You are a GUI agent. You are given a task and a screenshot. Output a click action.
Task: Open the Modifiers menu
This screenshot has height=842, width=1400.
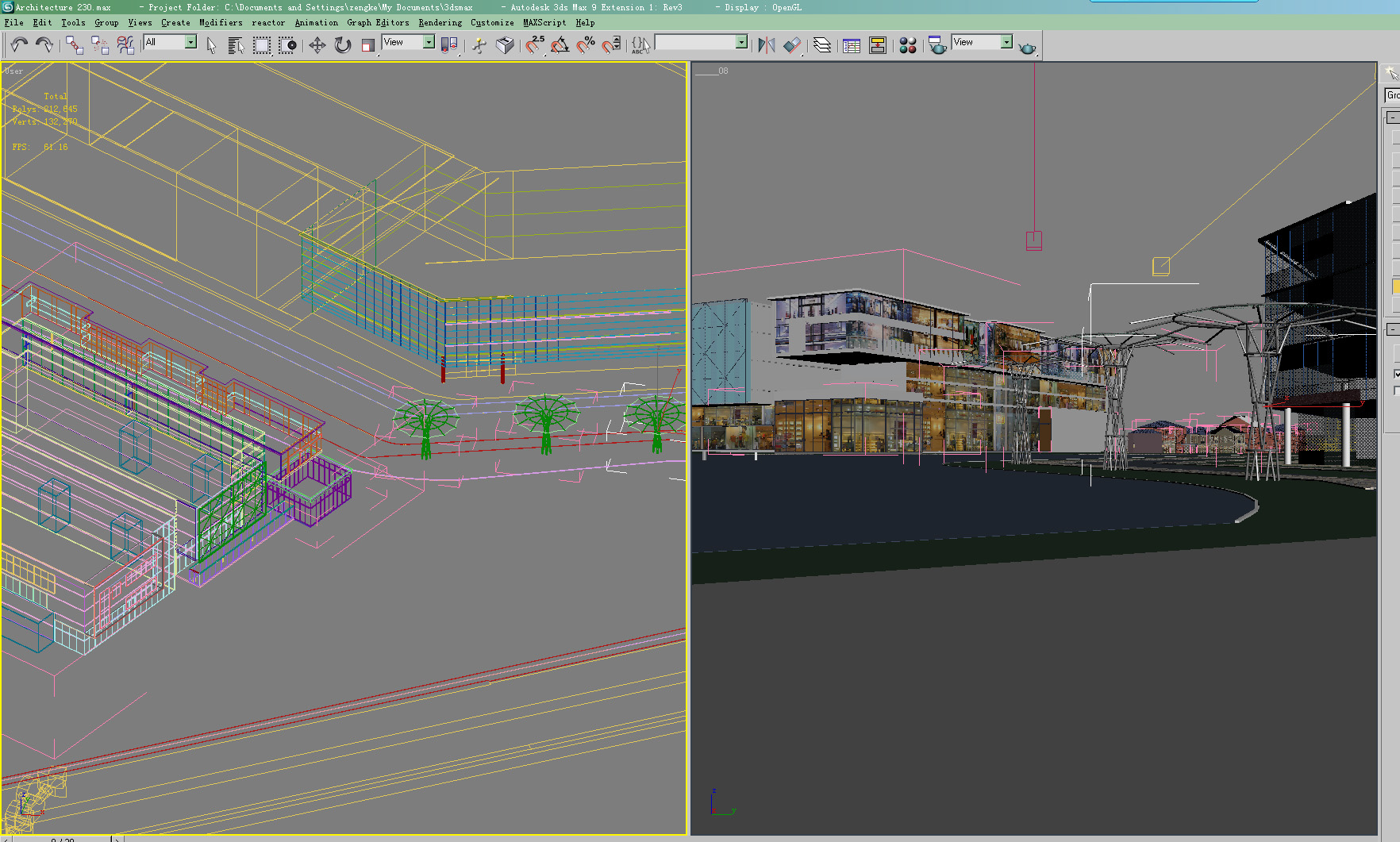[221, 22]
